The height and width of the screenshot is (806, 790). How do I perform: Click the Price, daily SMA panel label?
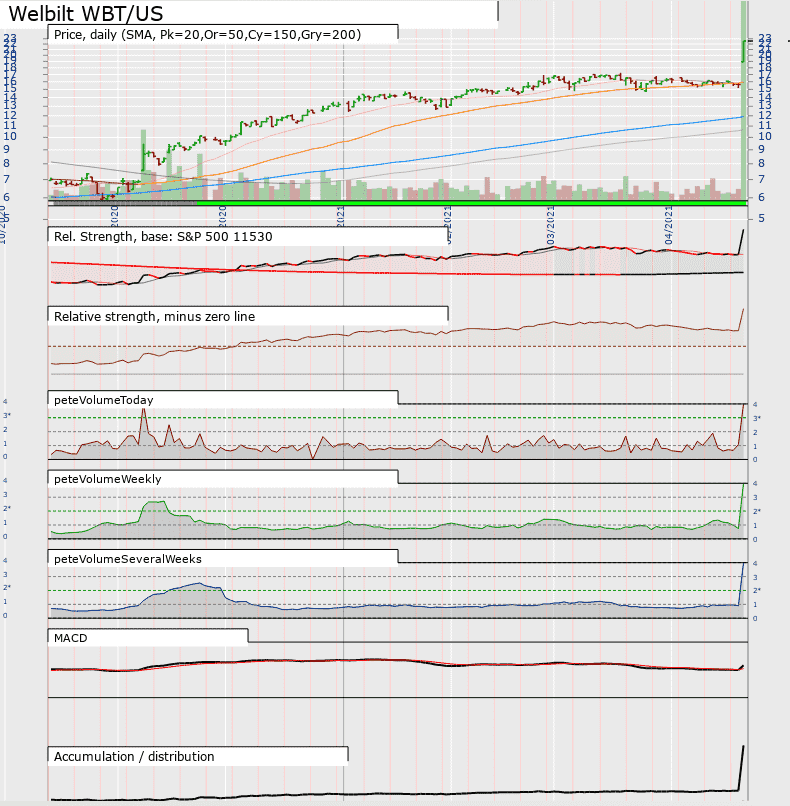pos(207,34)
